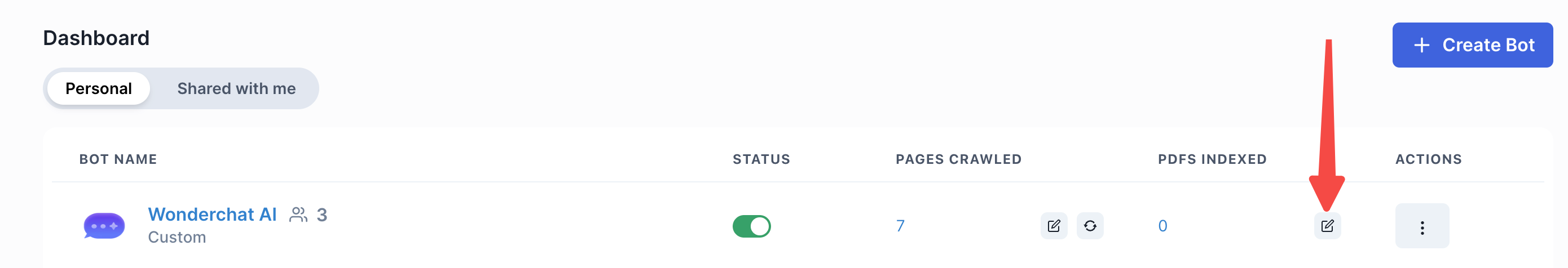Click the recrawl refresh icon
This screenshot has height=268, width=1568.
click(x=1090, y=226)
